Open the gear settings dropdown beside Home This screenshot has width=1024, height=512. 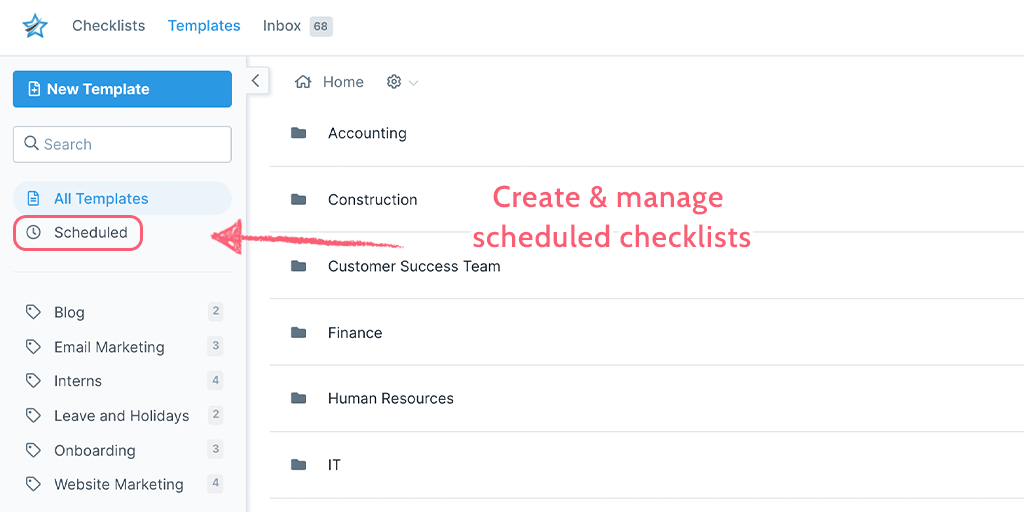tap(402, 82)
